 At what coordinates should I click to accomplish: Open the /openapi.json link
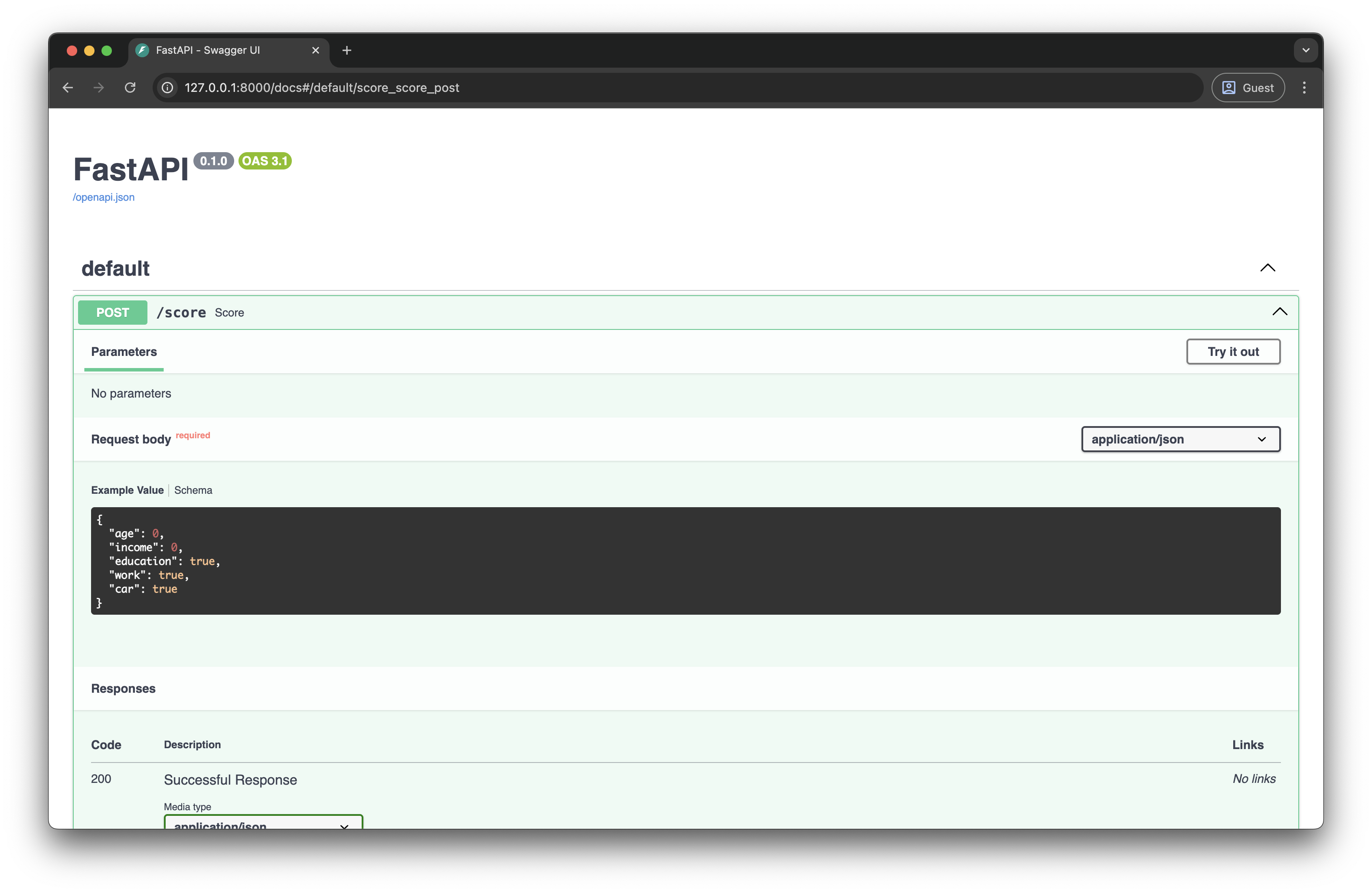[104, 197]
